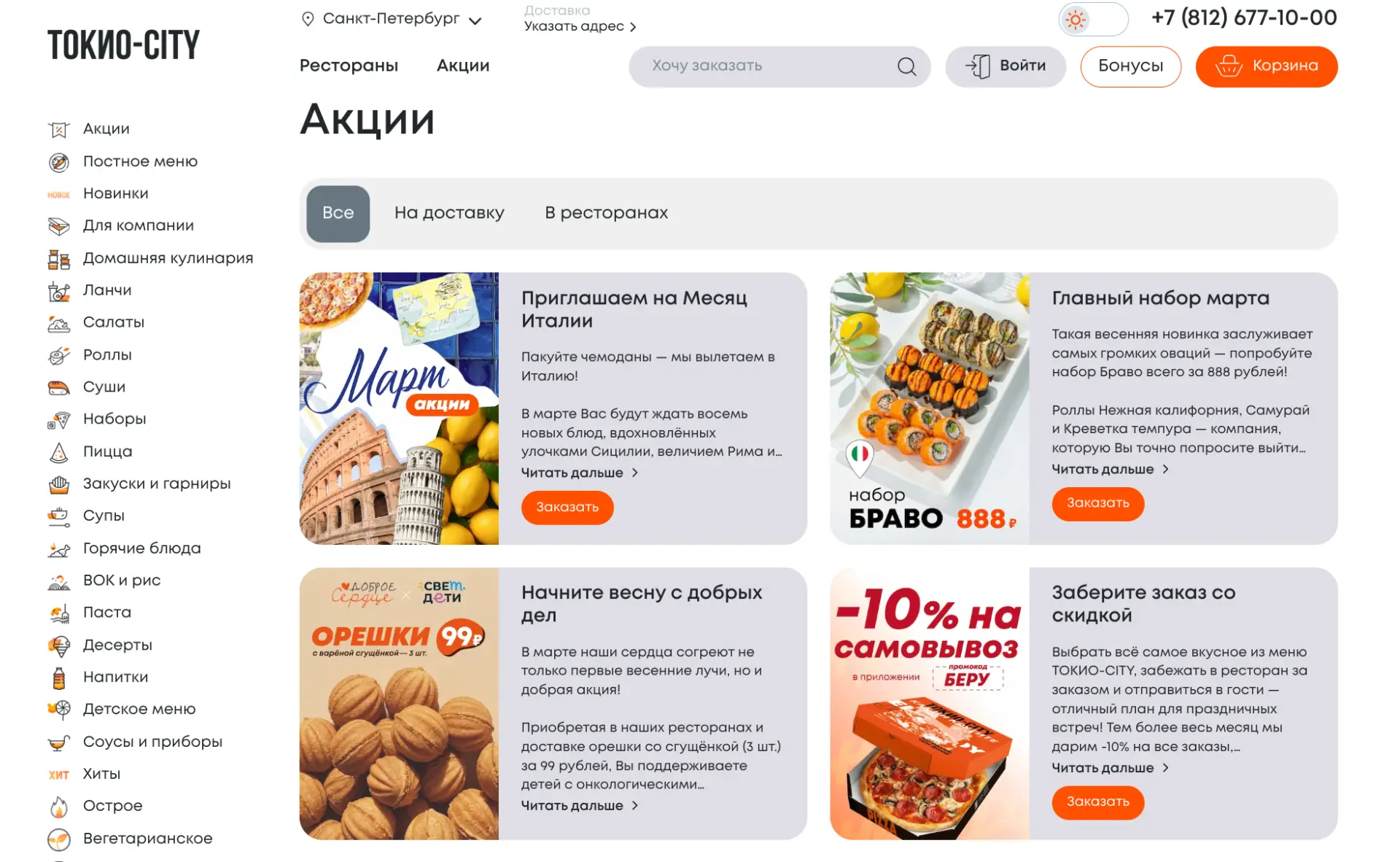This screenshot has height=862, width=1400.
Task: Click the Войти login button
Action: [x=1006, y=66]
